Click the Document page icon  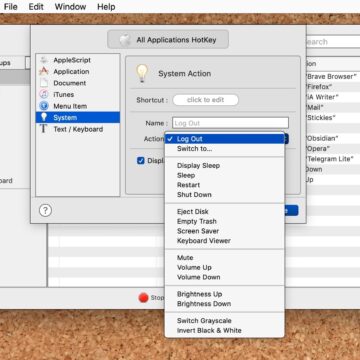click(x=44, y=83)
